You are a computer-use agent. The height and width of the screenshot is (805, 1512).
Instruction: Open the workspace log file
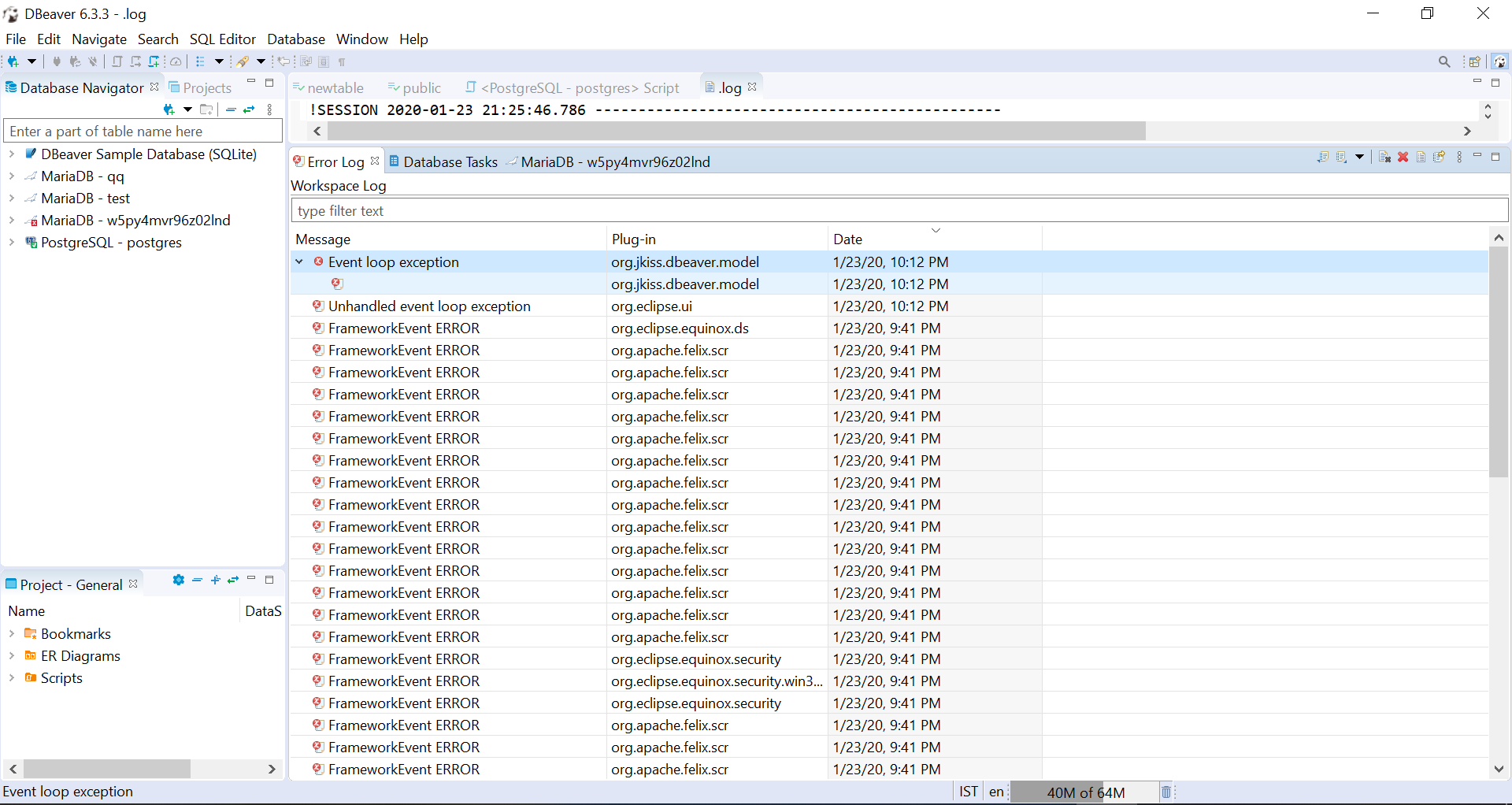[1420, 157]
